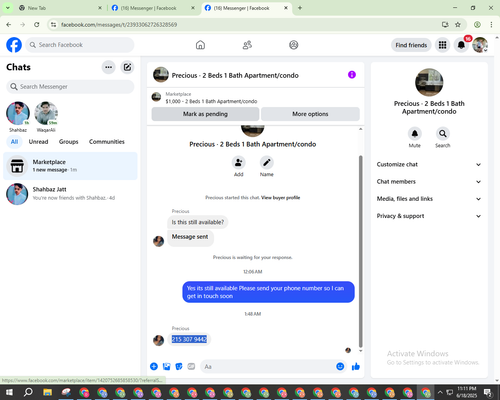
Task: View site information icon in address bar
Action: [x=53, y=25]
